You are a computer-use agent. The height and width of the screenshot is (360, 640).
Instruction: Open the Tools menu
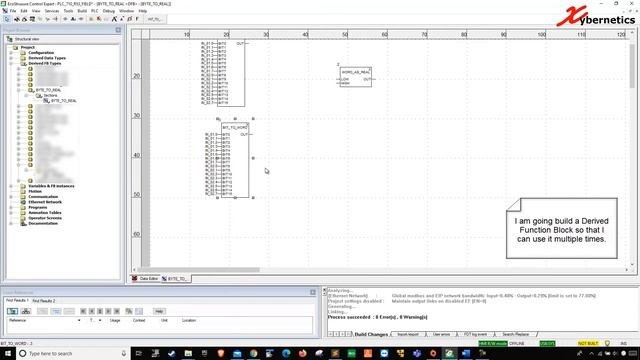[69, 11]
